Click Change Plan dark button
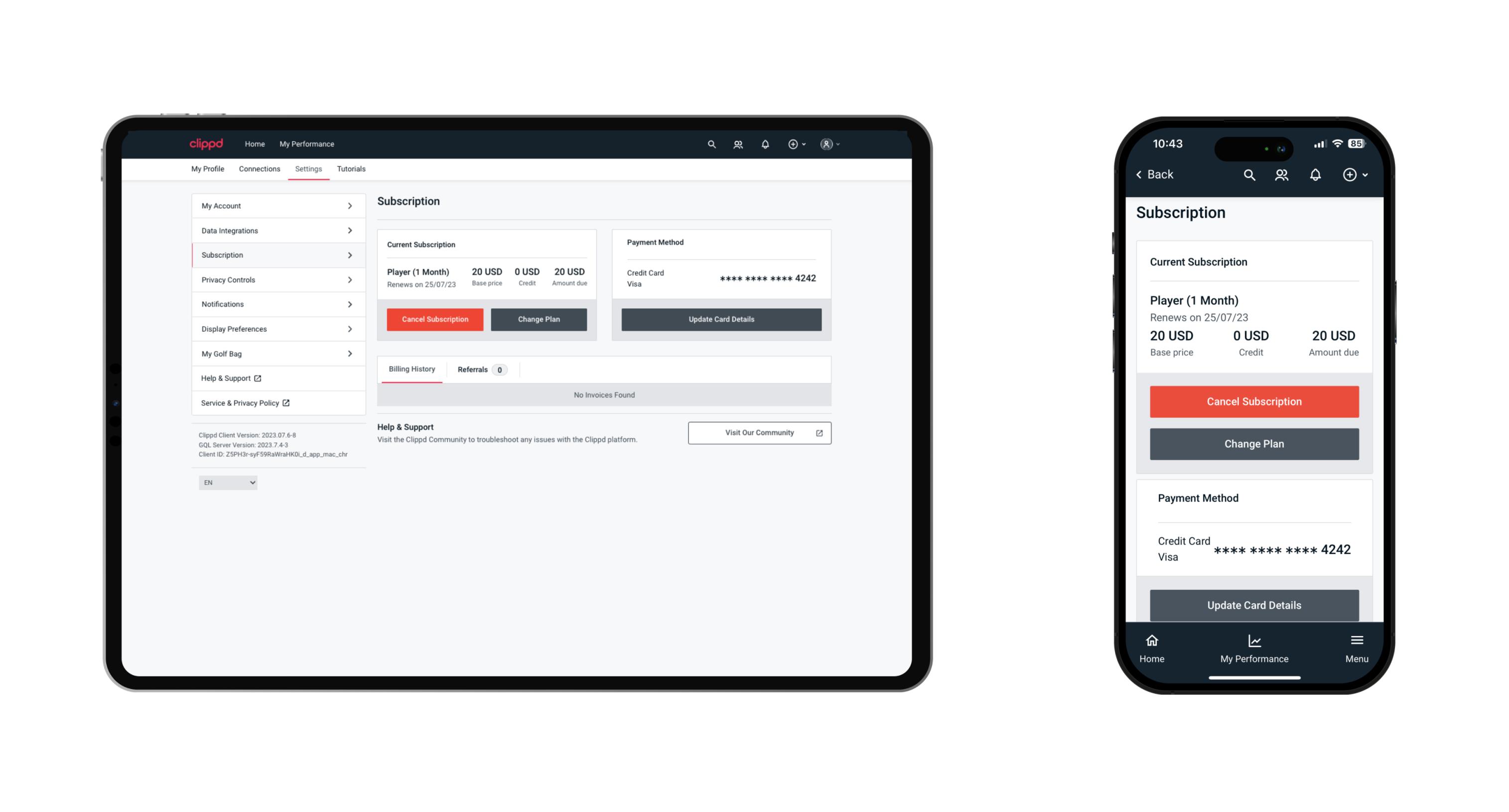Screen dimensions: 1509x812 coord(537,319)
